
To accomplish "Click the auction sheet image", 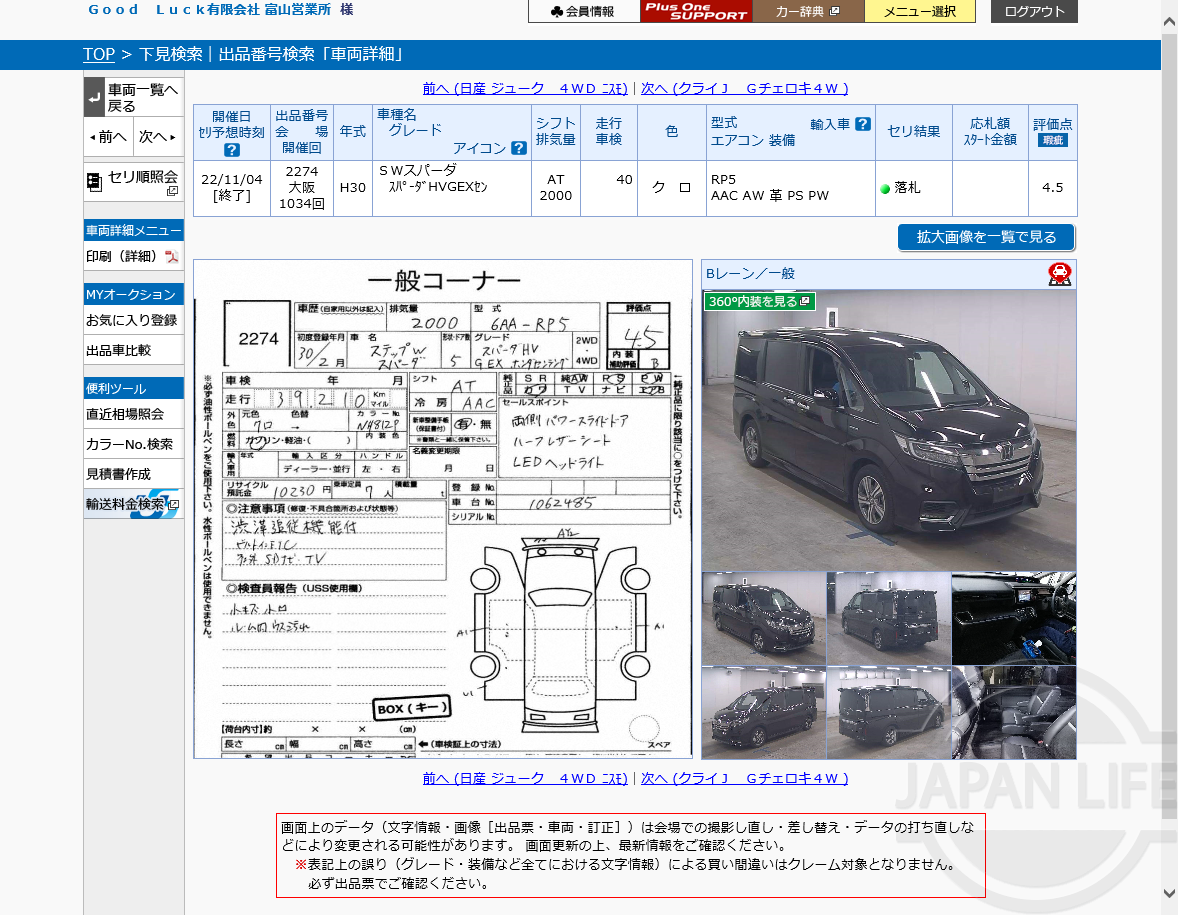I will [x=442, y=509].
